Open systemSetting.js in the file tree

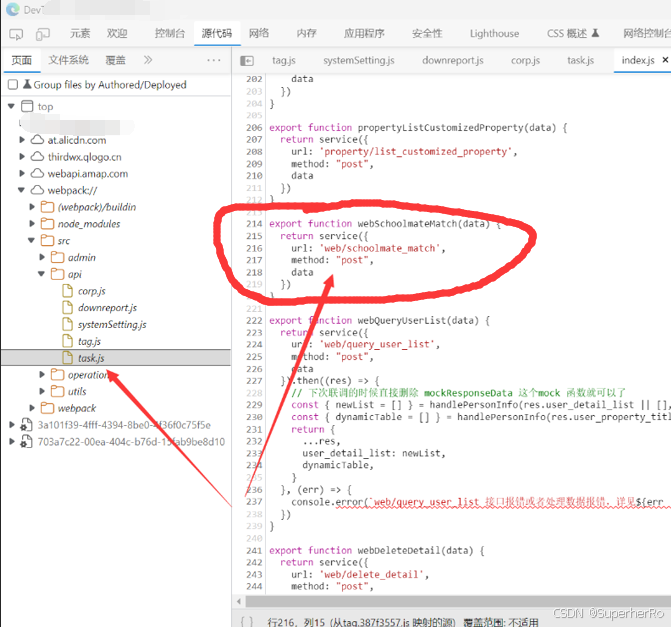coord(112,324)
